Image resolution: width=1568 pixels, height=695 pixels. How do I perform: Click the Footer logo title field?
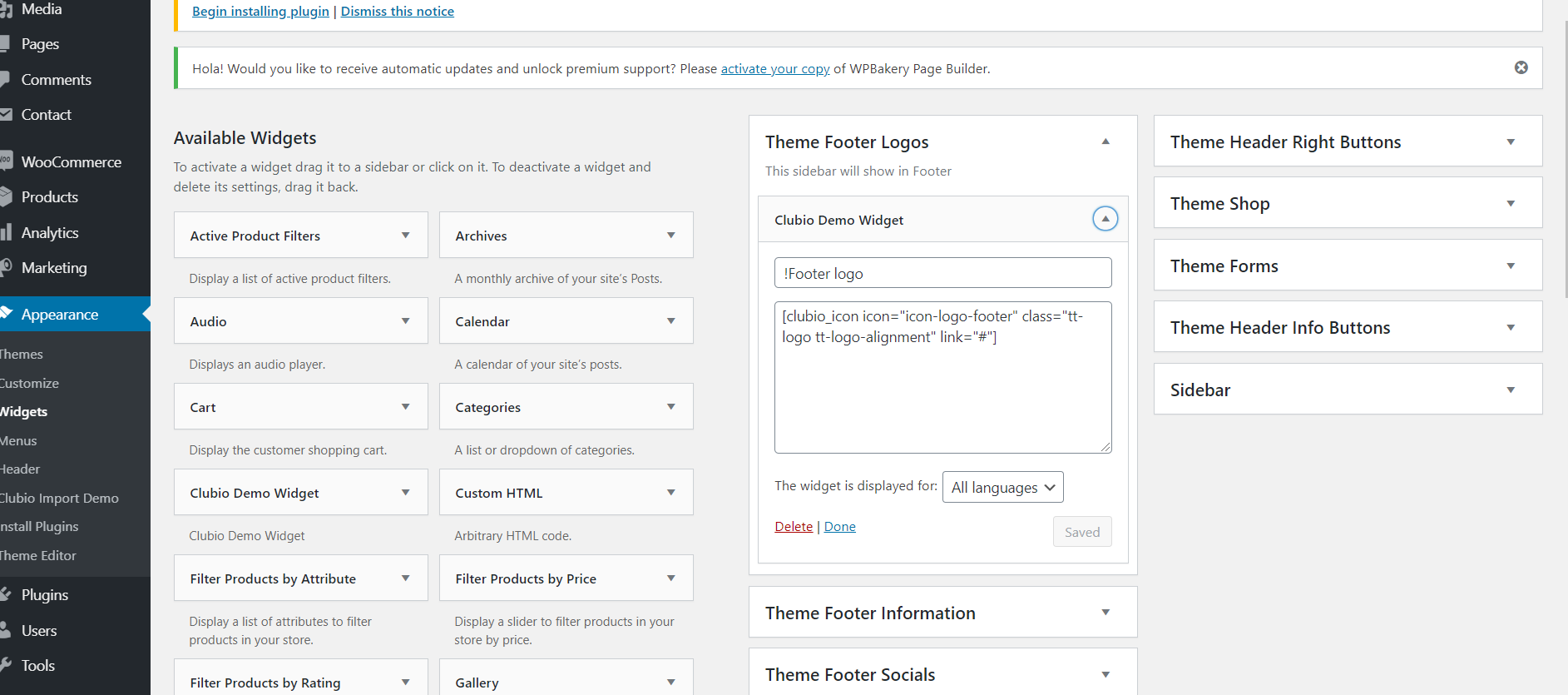pos(942,273)
